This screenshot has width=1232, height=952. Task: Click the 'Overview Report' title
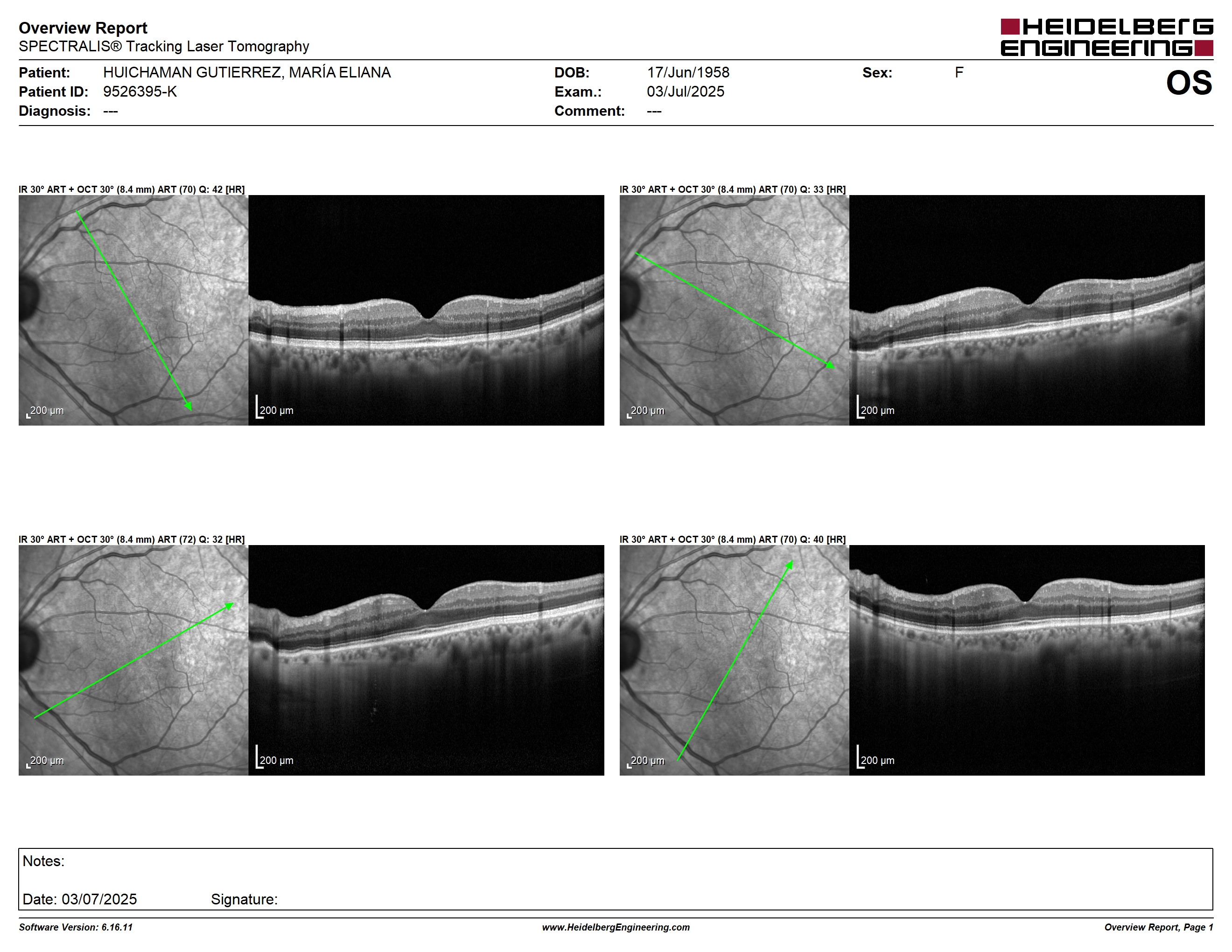coord(83,28)
